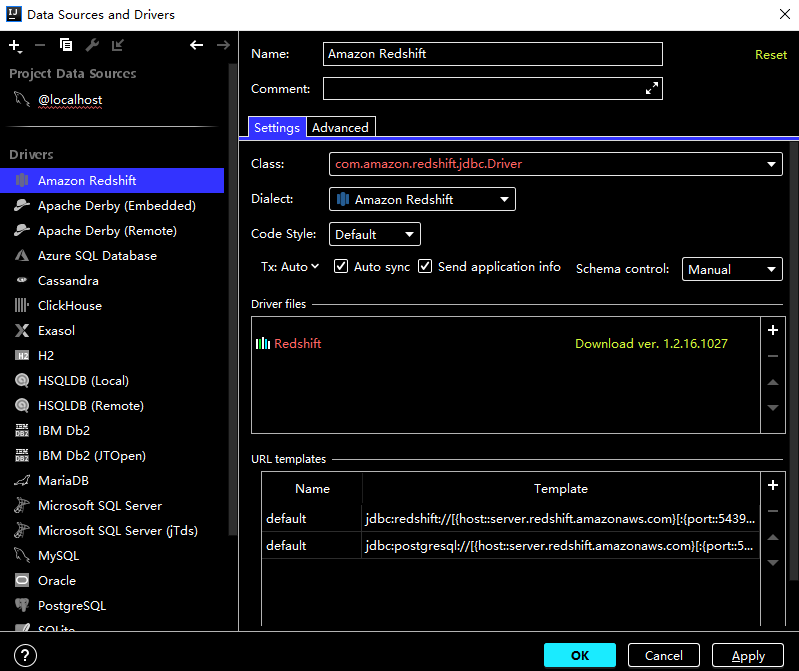Click Download ver. 1.2.16.1027 link
Screen dimensions: 799x671
651,343
